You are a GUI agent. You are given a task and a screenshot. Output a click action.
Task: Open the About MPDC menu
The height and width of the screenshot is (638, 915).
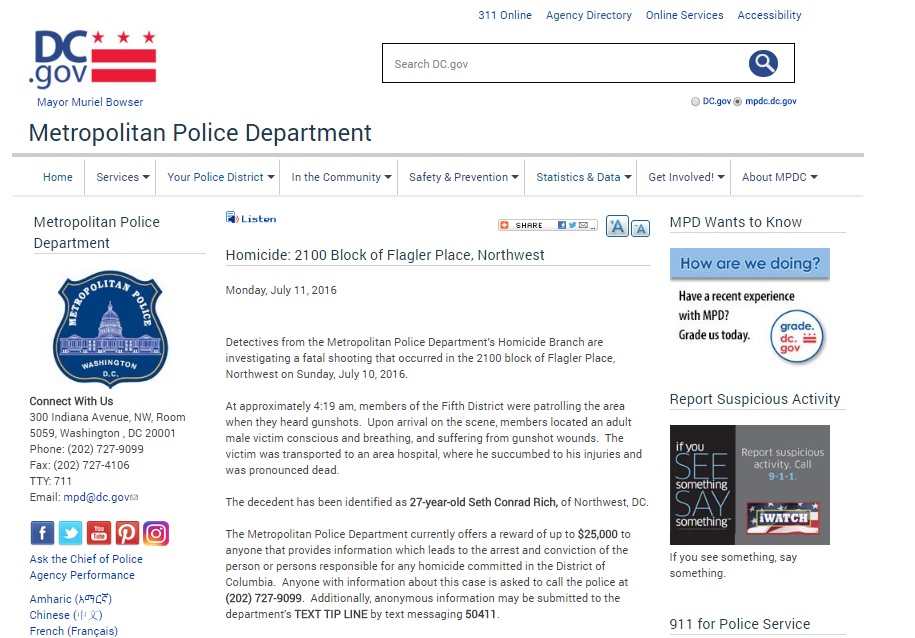(x=779, y=177)
